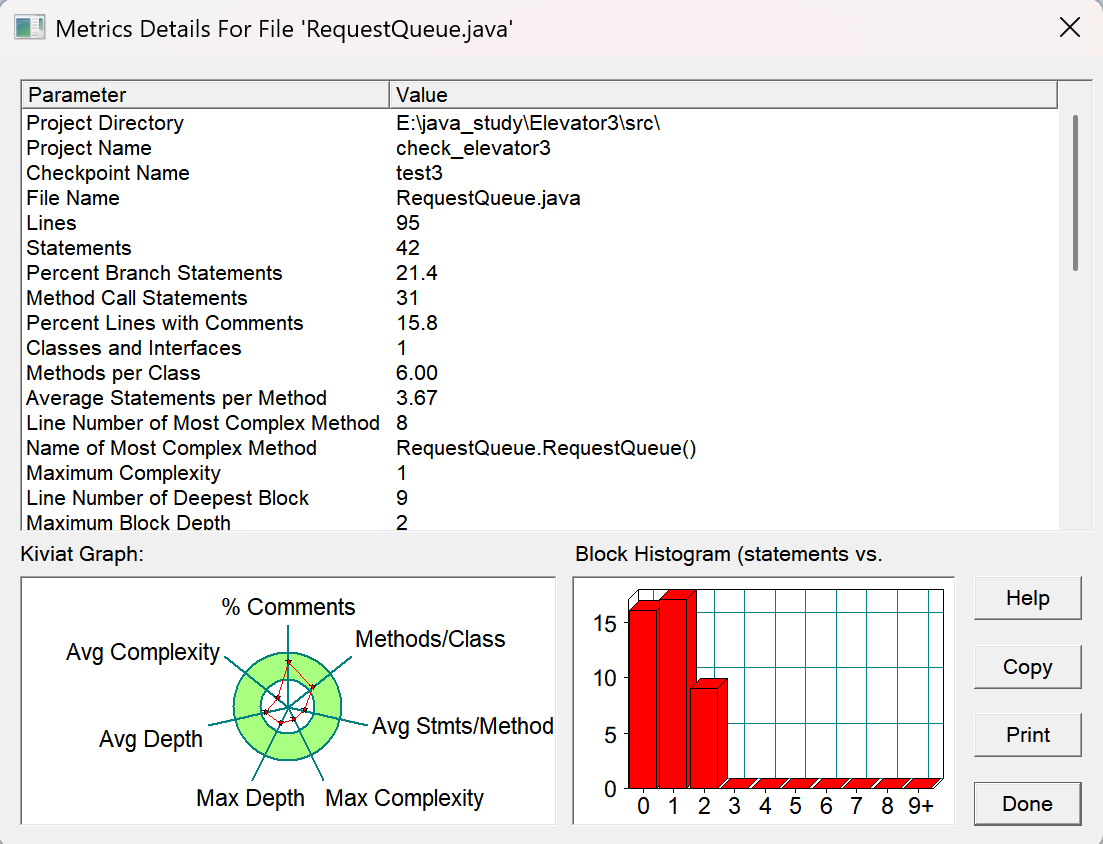Screen dimensions: 1103x844
Task: Select the Maximum Block Depth row
Action: coord(540,522)
